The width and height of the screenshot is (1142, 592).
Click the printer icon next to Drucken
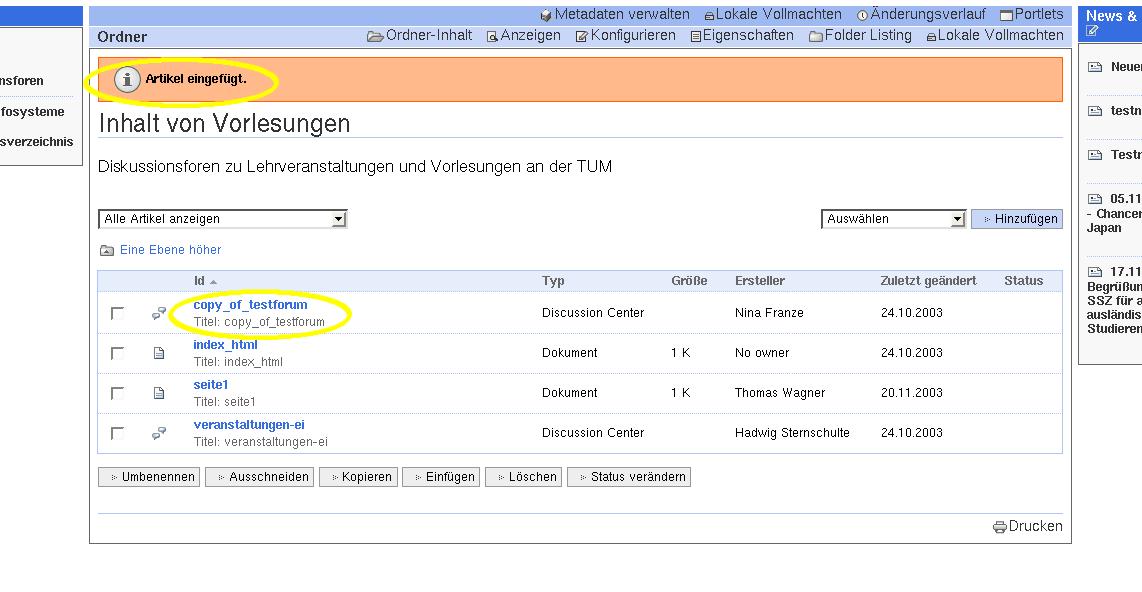(x=999, y=527)
